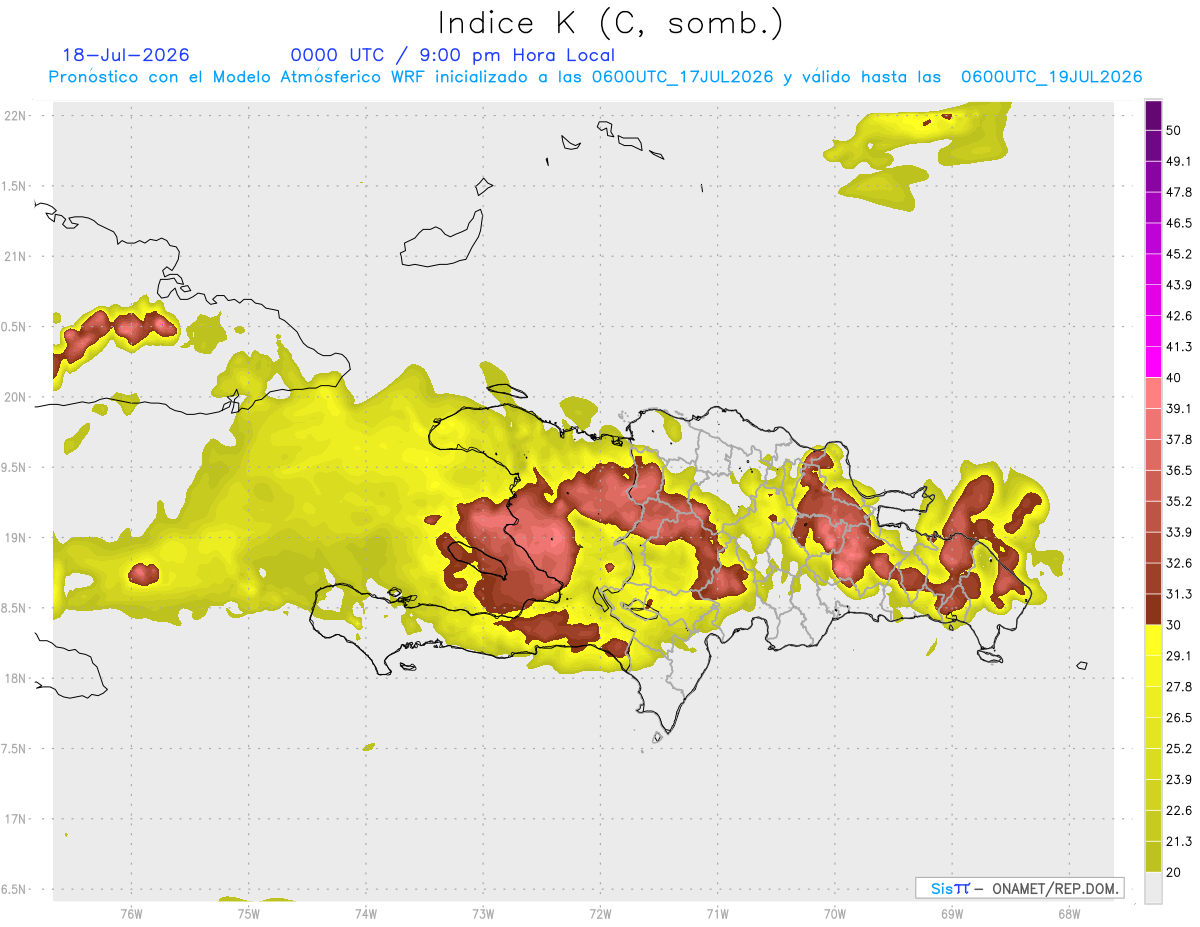Image resolution: width=1200 pixels, height=927 pixels.
Task: Pick the olive swatch between 20 and 21.3
Action: pyautogui.click(x=1153, y=857)
